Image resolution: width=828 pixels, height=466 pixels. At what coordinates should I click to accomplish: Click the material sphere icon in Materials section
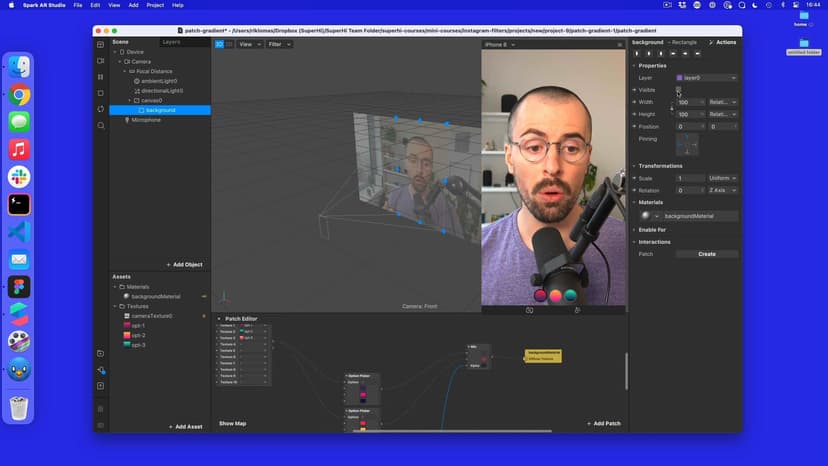(645, 216)
